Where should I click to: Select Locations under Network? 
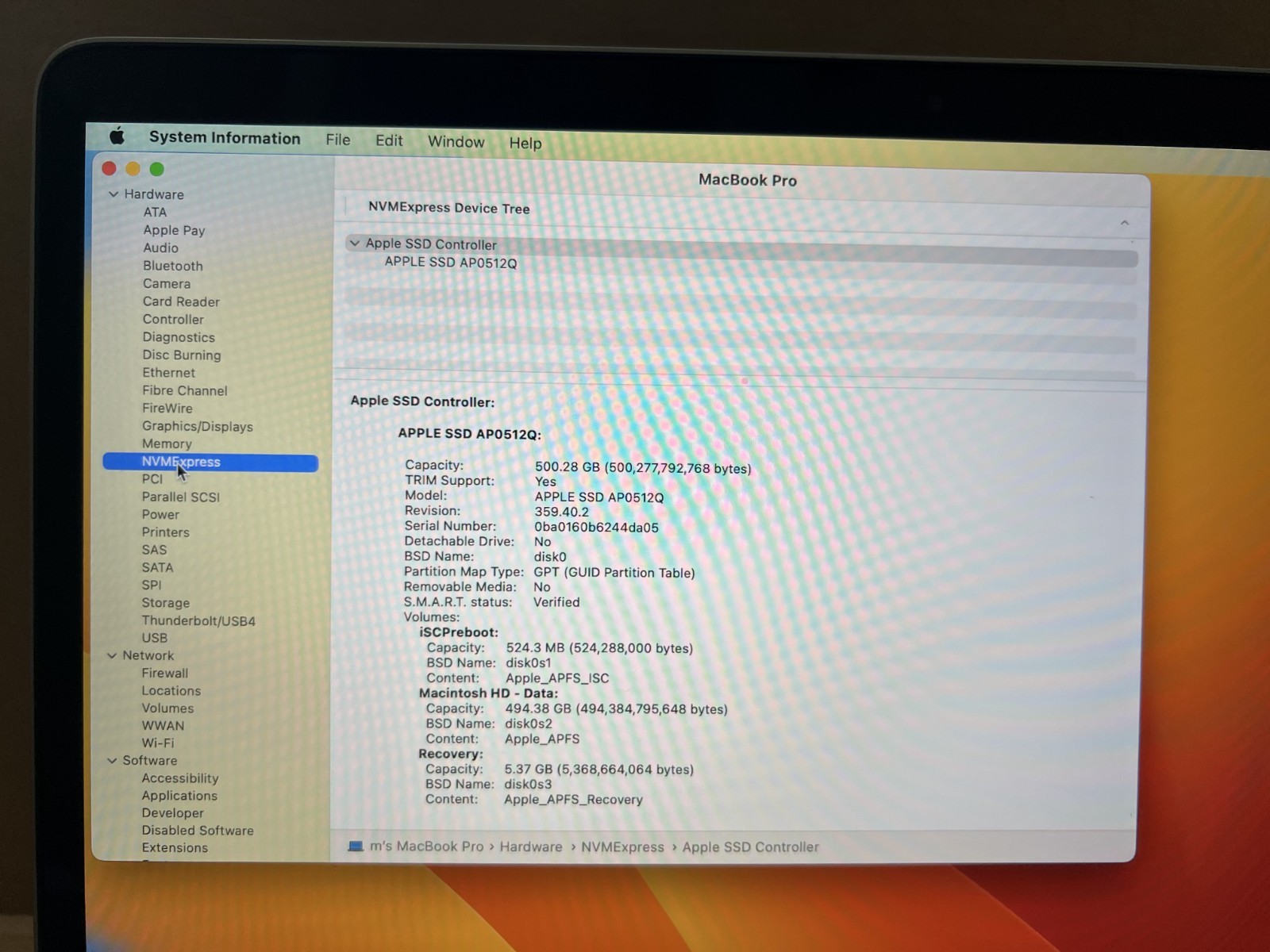coord(171,690)
